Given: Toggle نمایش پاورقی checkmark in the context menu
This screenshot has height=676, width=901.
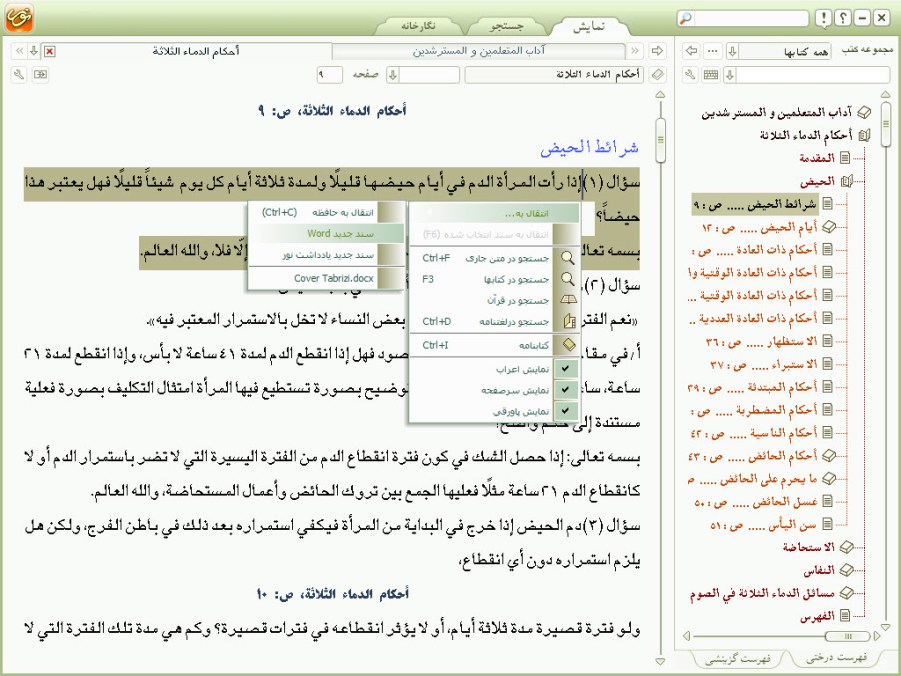Looking at the screenshot, I should click(x=565, y=411).
